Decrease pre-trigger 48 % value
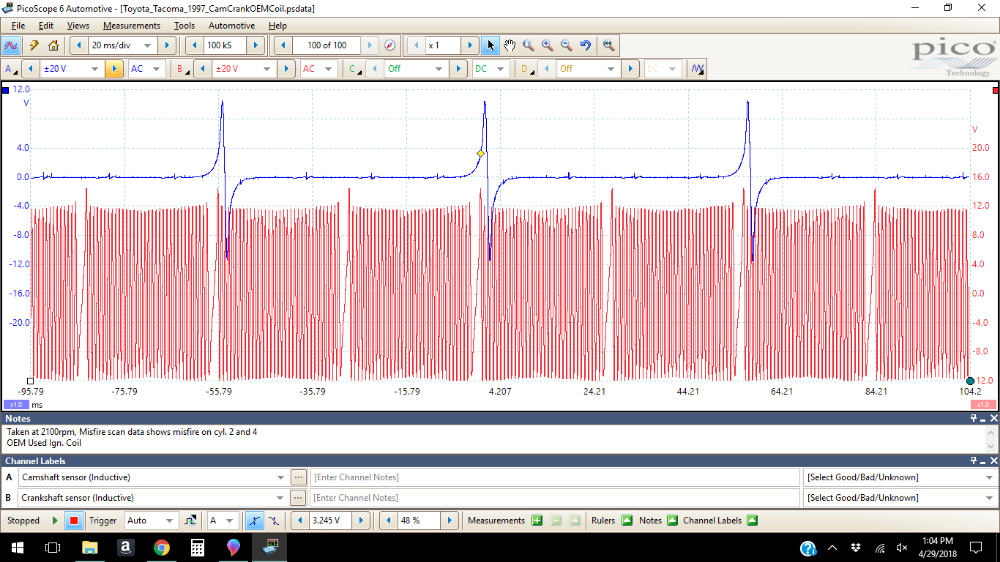Image resolution: width=1000 pixels, height=562 pixels. 388,521
